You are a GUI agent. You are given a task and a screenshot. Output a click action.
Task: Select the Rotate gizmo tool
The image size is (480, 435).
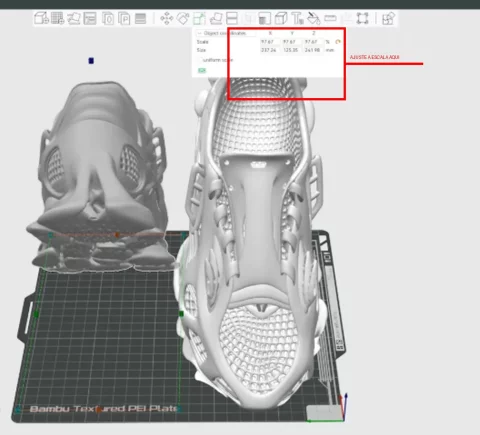[183, 18]
